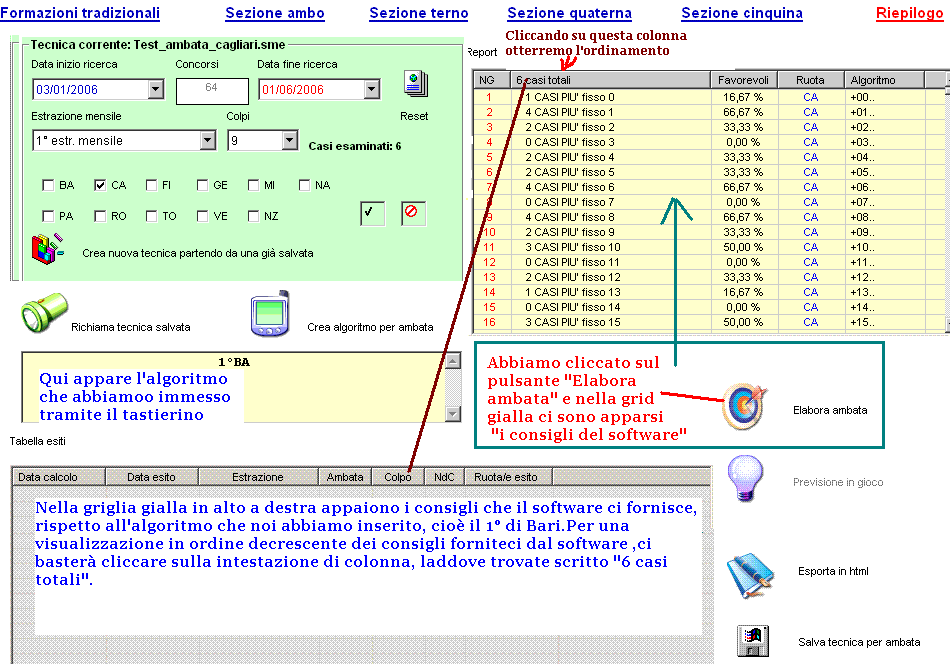Image resolution: width=950 pixels, height=664 pixels.
Task: Open the Data fine ricerca date dropdown
Action: [x=371, y=89]
